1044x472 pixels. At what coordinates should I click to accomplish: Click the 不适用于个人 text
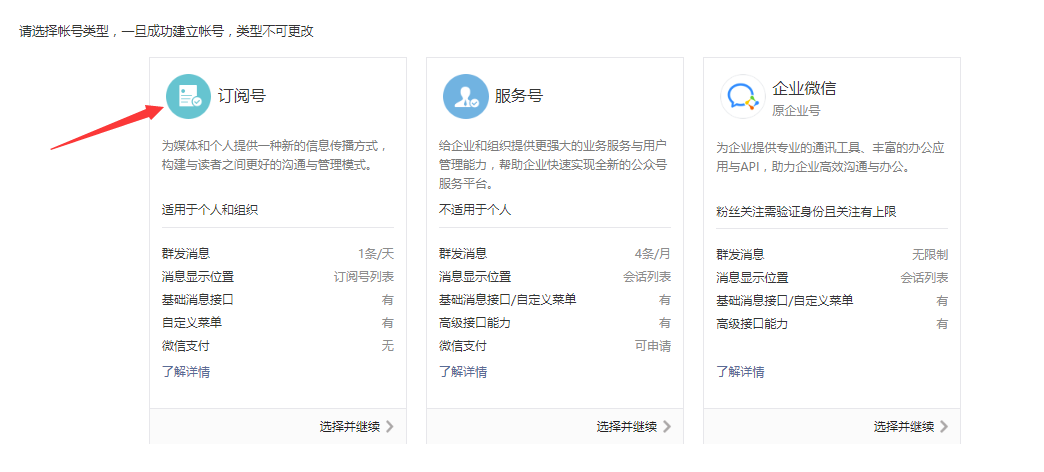pos(475,210)
